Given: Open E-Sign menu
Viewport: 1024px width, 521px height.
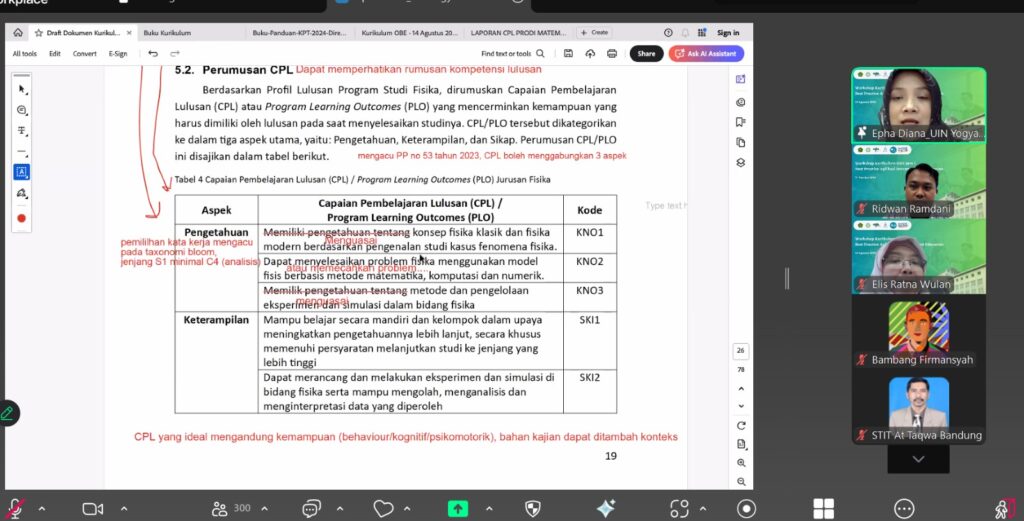Looking at the screenshot, I should tap(118, 54).
